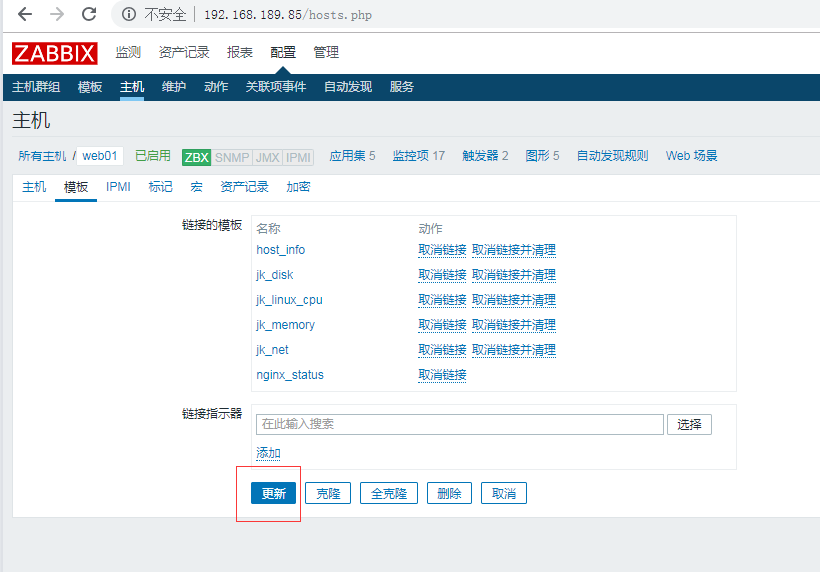The image size is (820, 572).
Task: Open the 配置 top menu
Action: (283, 52)
